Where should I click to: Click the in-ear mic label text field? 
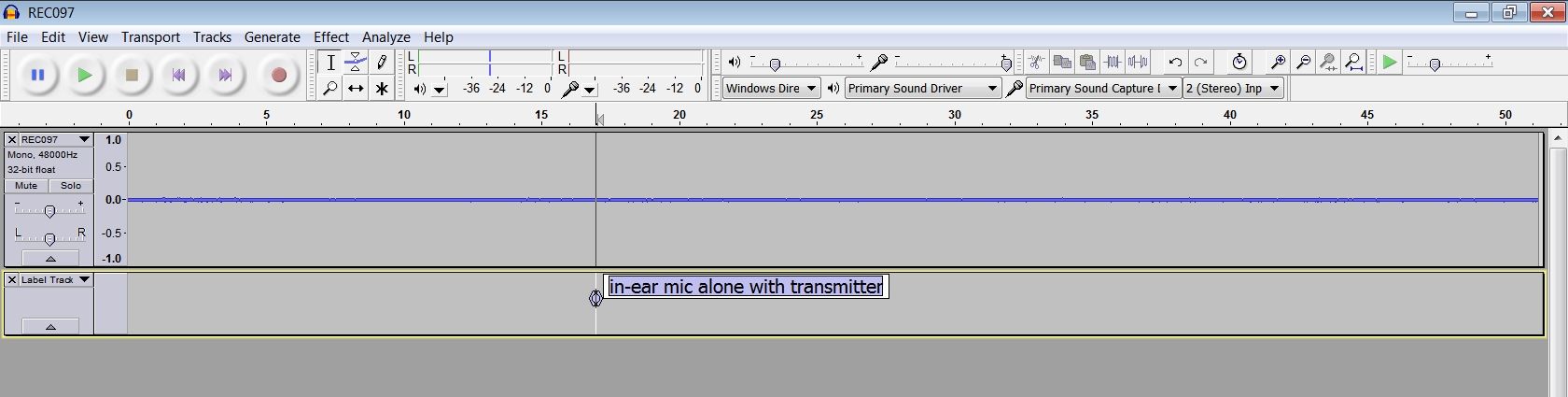746,287
